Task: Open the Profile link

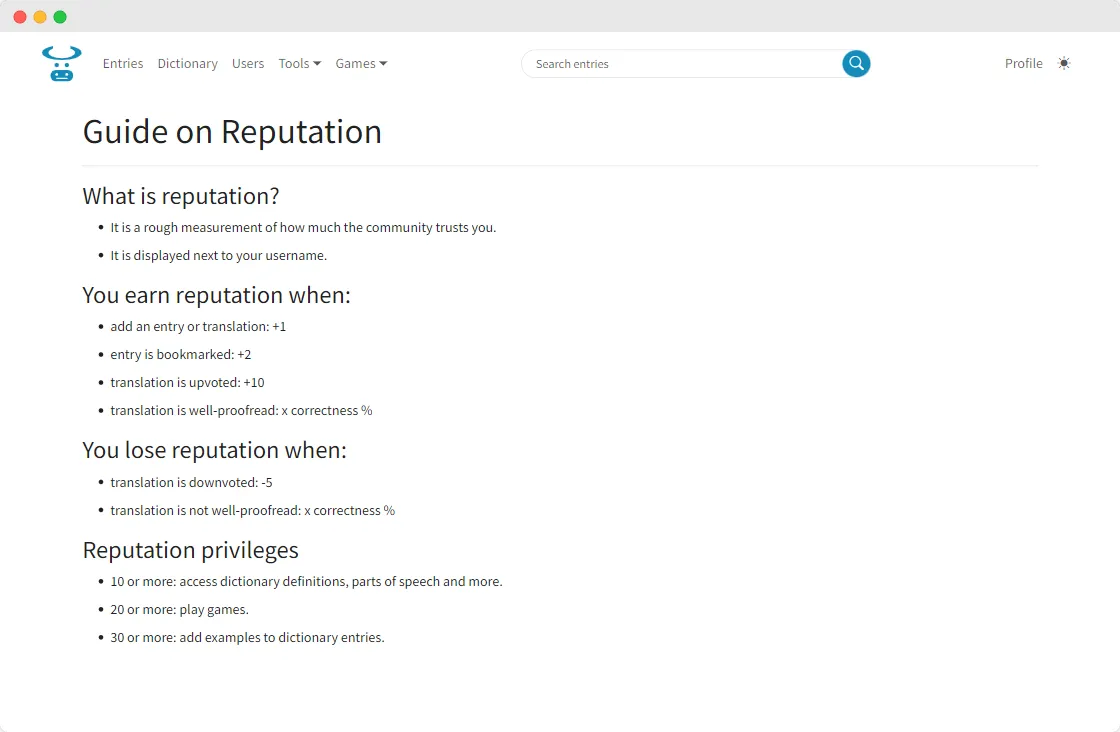Action: [x=1023, y=64]
